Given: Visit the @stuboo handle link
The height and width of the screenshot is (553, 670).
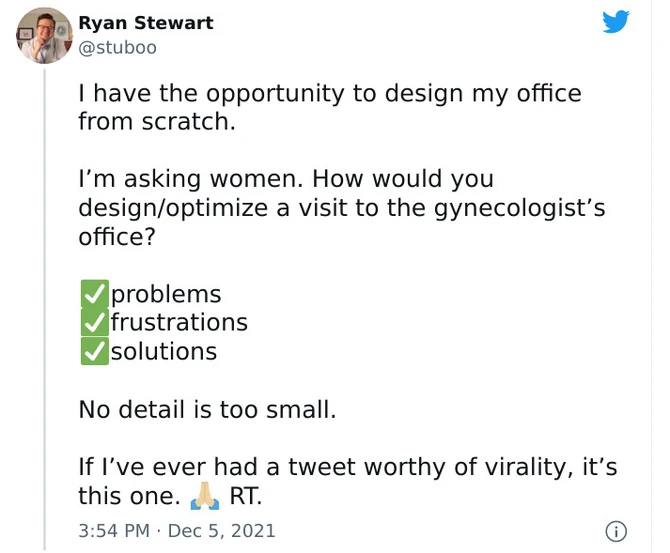Looking at the screenshot, I should [117, 47].
